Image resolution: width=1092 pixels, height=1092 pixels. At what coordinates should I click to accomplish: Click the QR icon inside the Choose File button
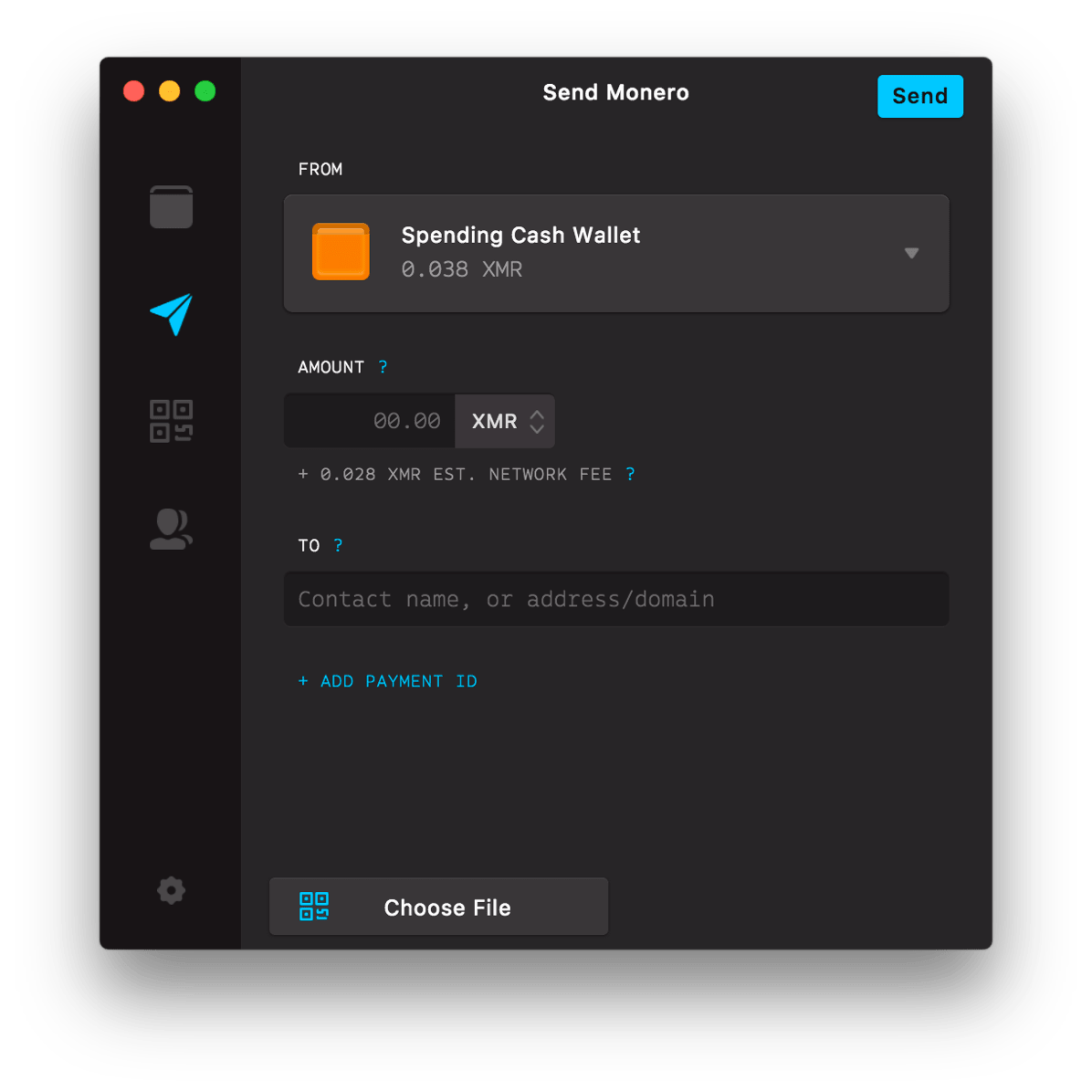[313, 907]
